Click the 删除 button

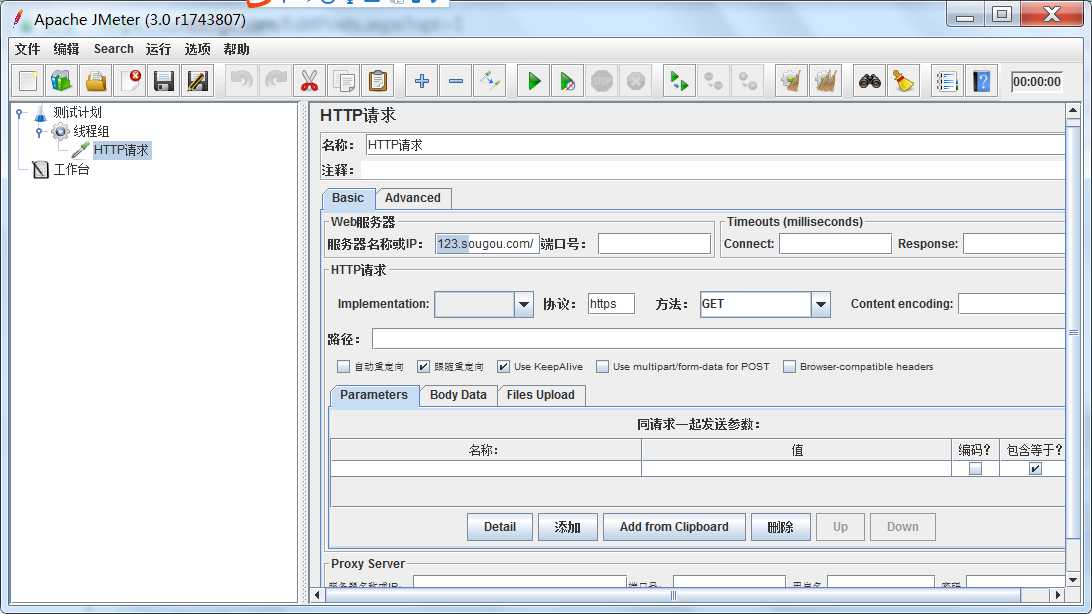tap(781, 527)
